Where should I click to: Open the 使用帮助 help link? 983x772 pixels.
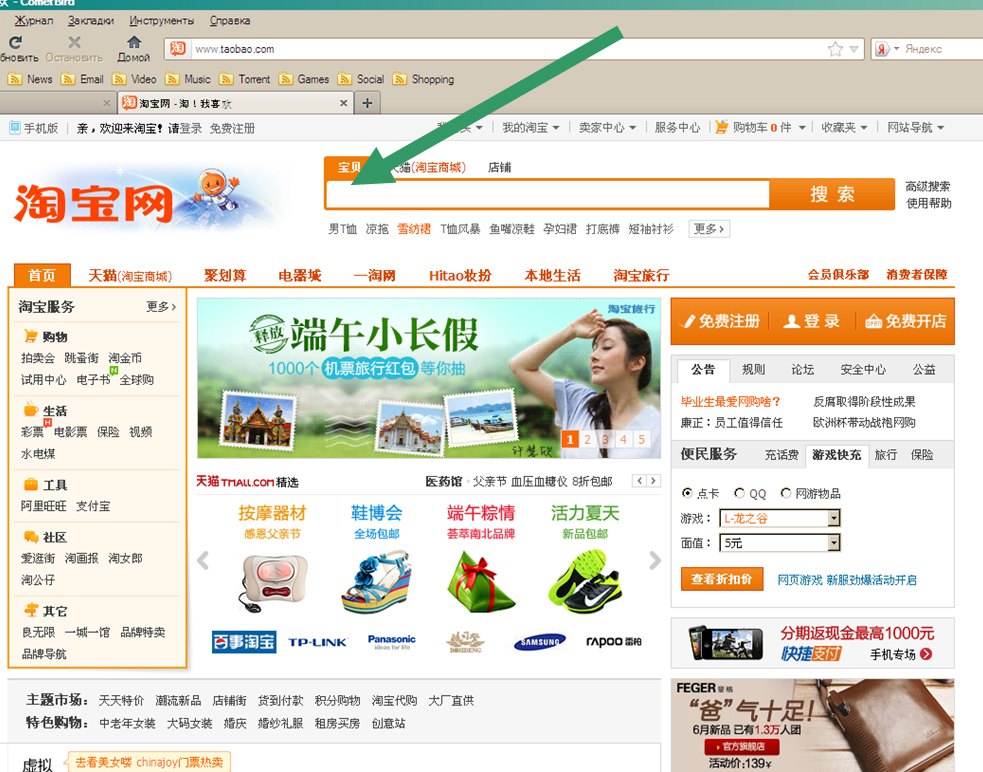pos(928,203)
